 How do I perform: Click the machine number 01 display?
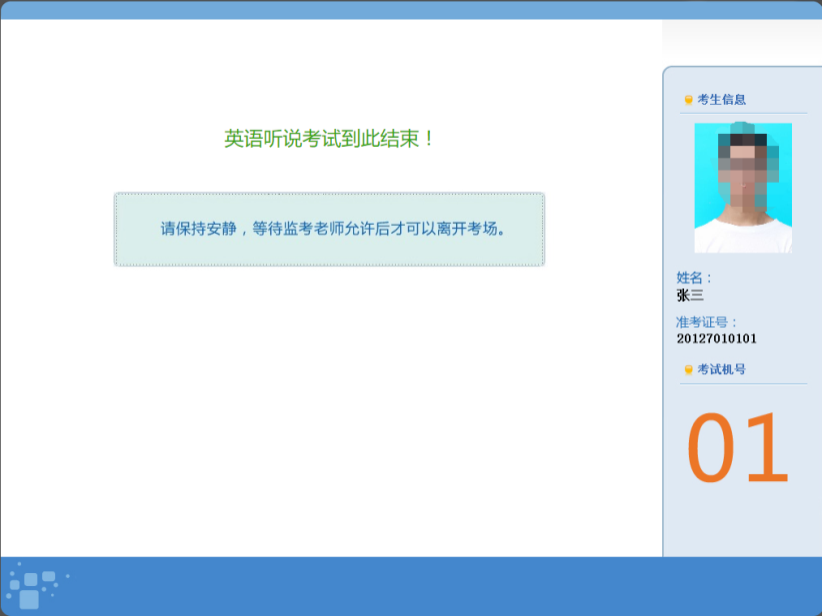(737, 449)
